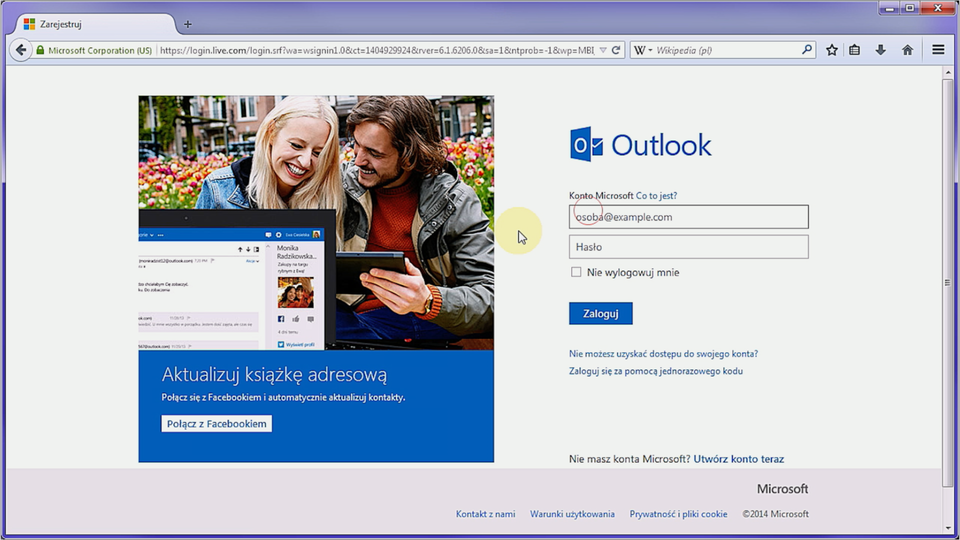Click the scrollbar down arrow
The height and width of the screenshot is (540, 960).
click(x=948, y=528)
